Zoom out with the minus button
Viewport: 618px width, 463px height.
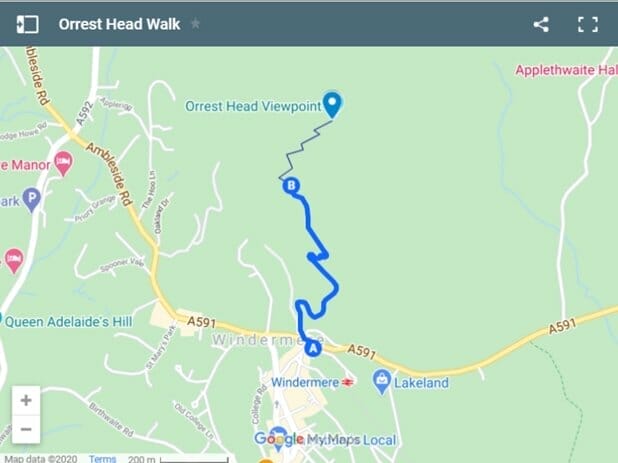26,429
